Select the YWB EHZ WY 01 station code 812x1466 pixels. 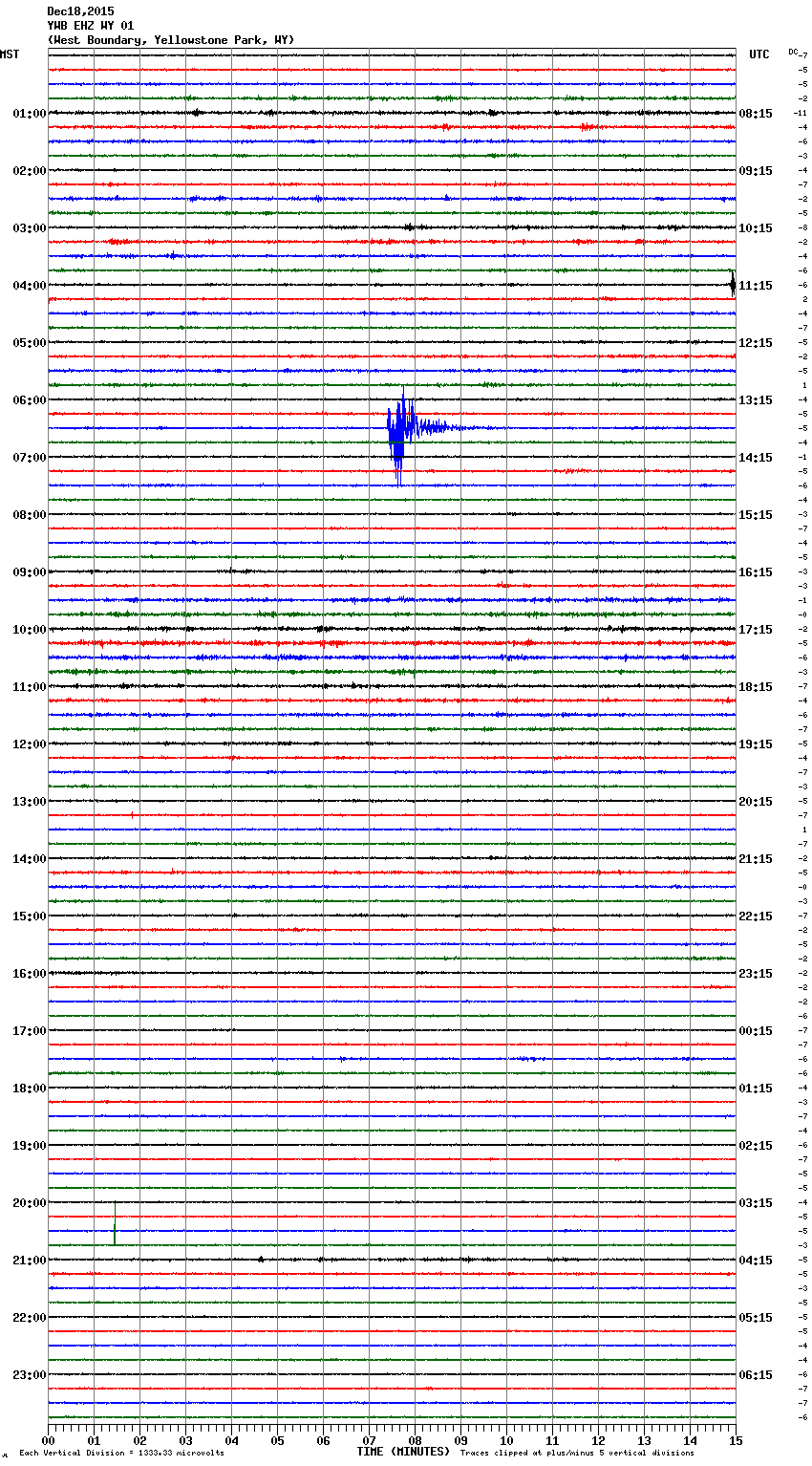[x=91, y=26]
